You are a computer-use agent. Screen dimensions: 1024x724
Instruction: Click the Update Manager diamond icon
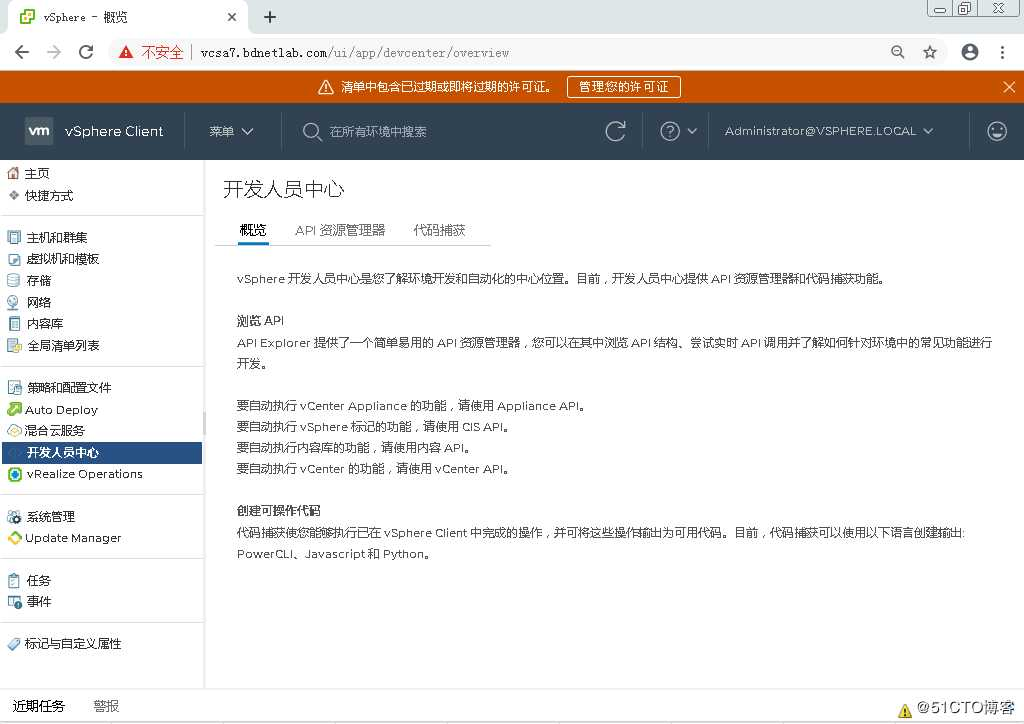tap(14, 537)
